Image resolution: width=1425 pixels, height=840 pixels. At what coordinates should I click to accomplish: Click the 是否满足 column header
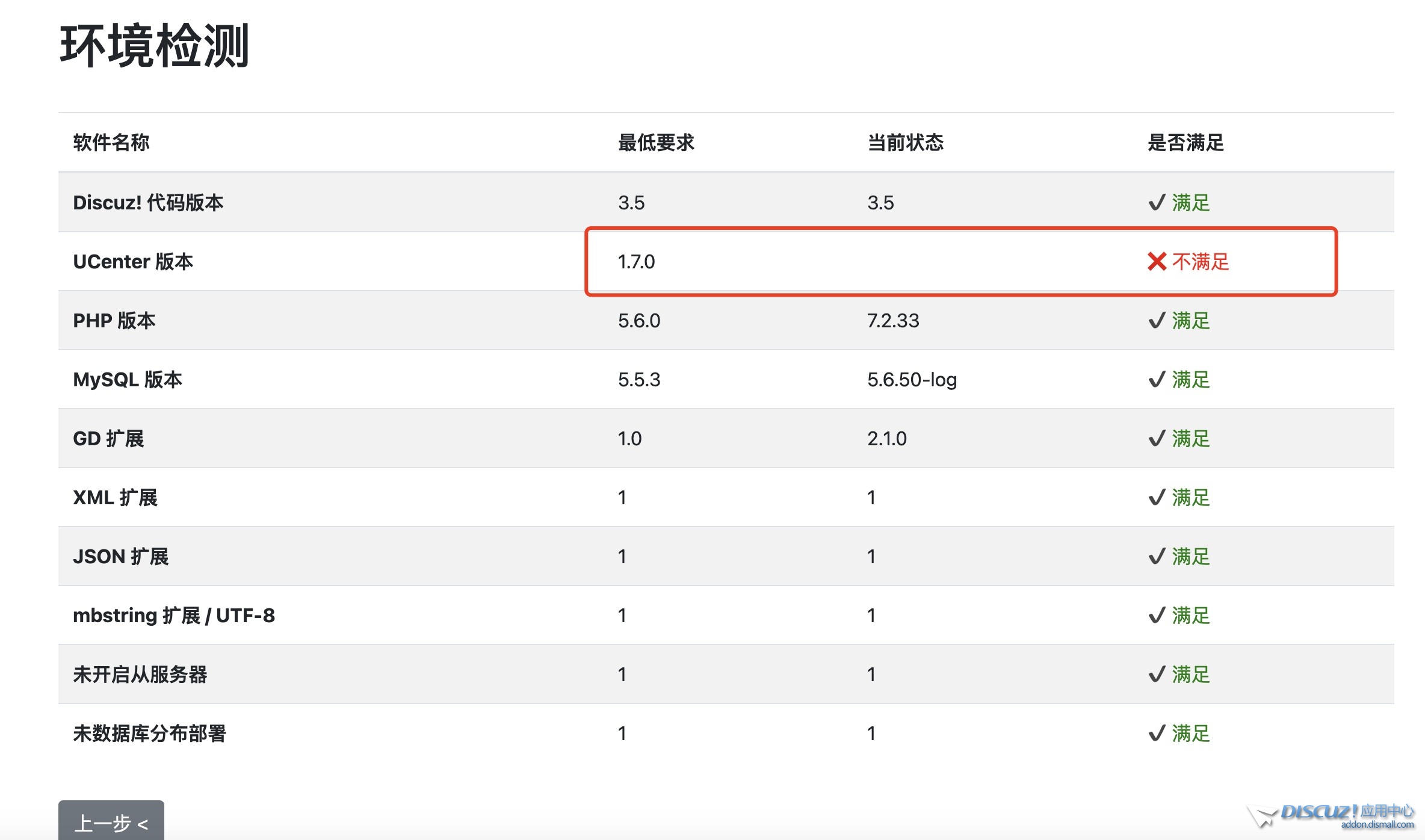click(1185, 143)
